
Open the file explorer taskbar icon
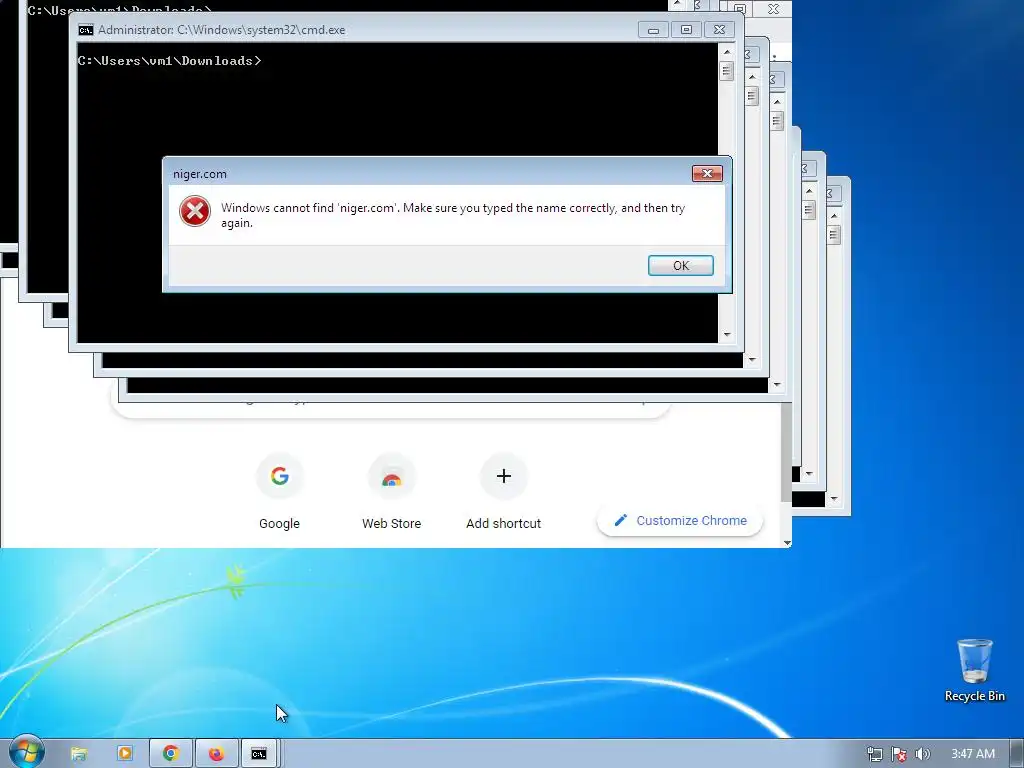(79, 754)
